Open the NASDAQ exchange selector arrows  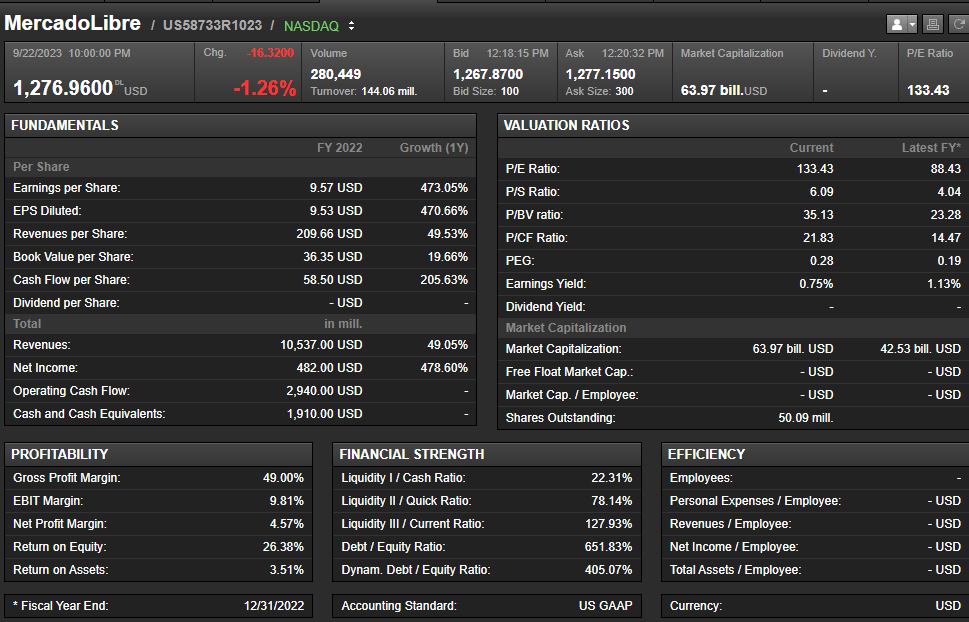(351, 25)
